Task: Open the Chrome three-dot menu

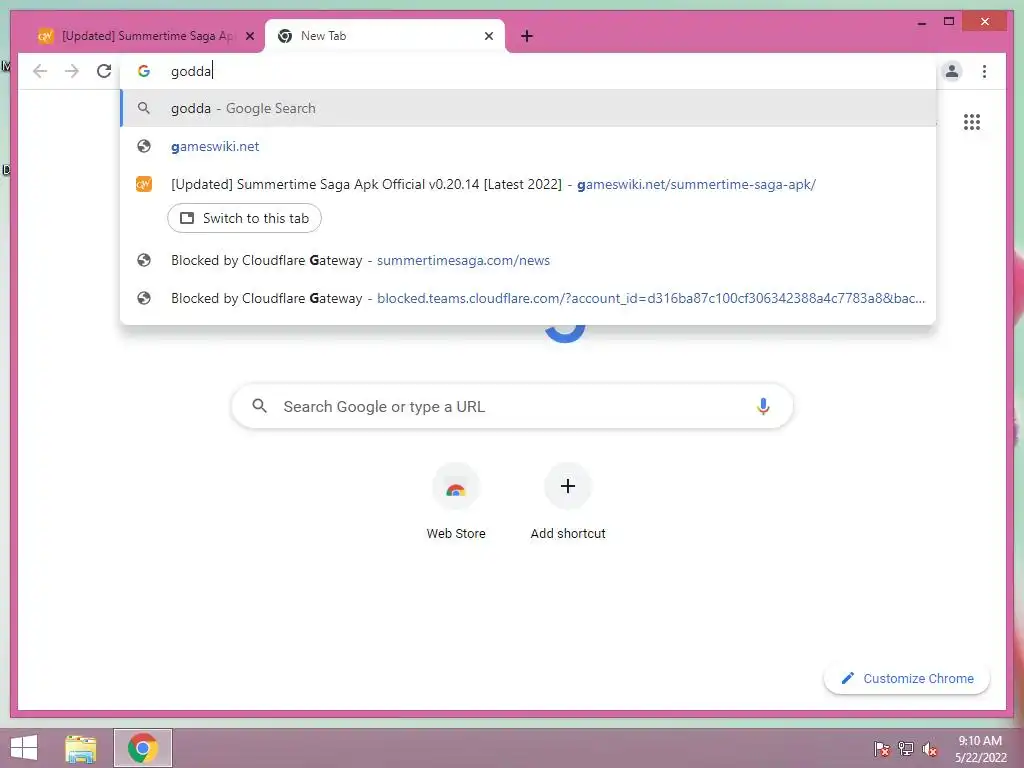Action: coord(984,71)
